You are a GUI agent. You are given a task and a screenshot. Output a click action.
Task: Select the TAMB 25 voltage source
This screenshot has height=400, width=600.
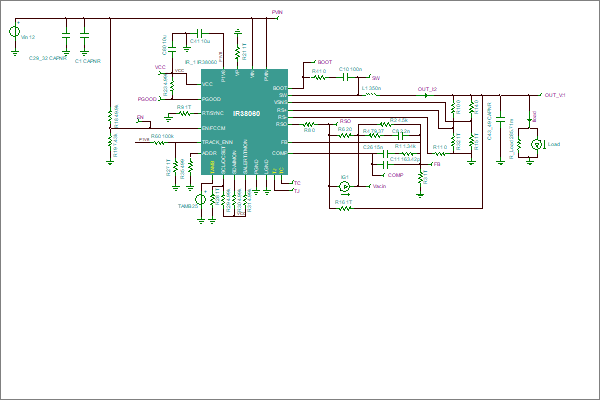(201, 199)
